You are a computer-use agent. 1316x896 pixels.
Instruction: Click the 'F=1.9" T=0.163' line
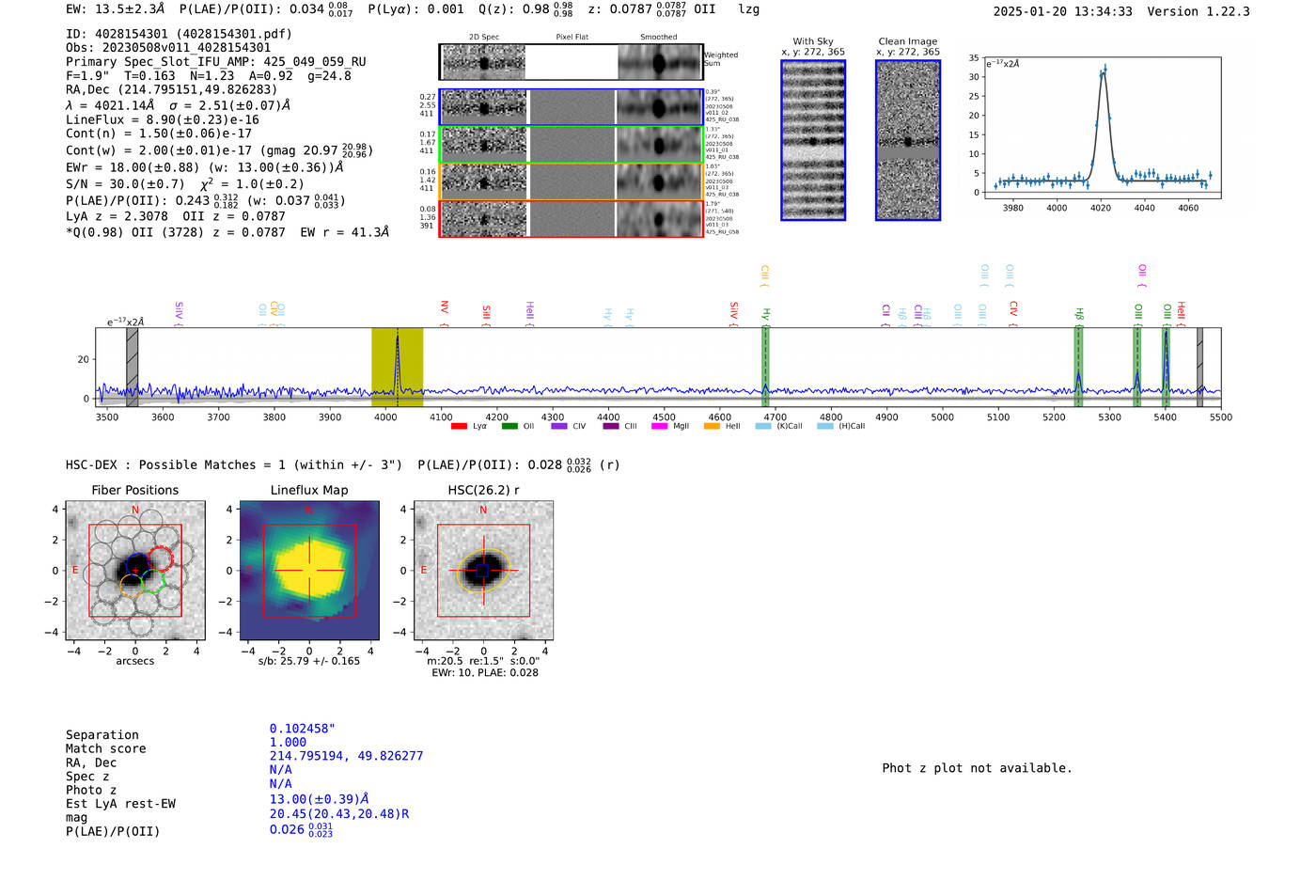click(209, 76)
